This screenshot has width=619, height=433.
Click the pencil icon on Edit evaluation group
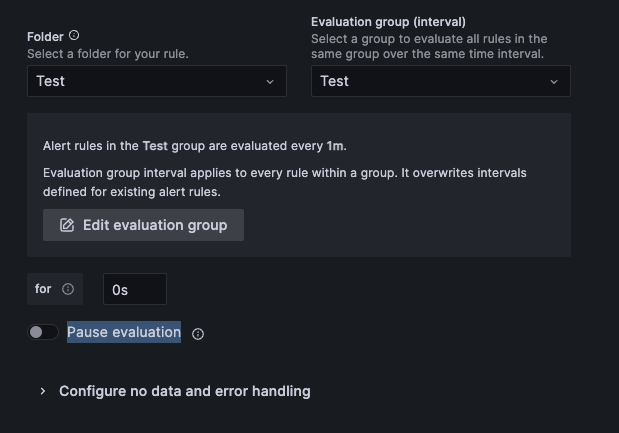click(67, 225)
